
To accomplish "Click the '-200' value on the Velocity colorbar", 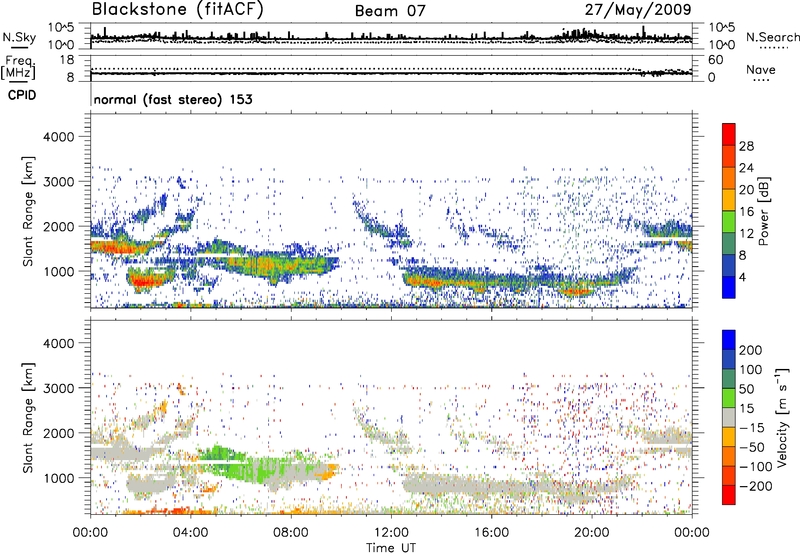I will (x=754, y=486).
